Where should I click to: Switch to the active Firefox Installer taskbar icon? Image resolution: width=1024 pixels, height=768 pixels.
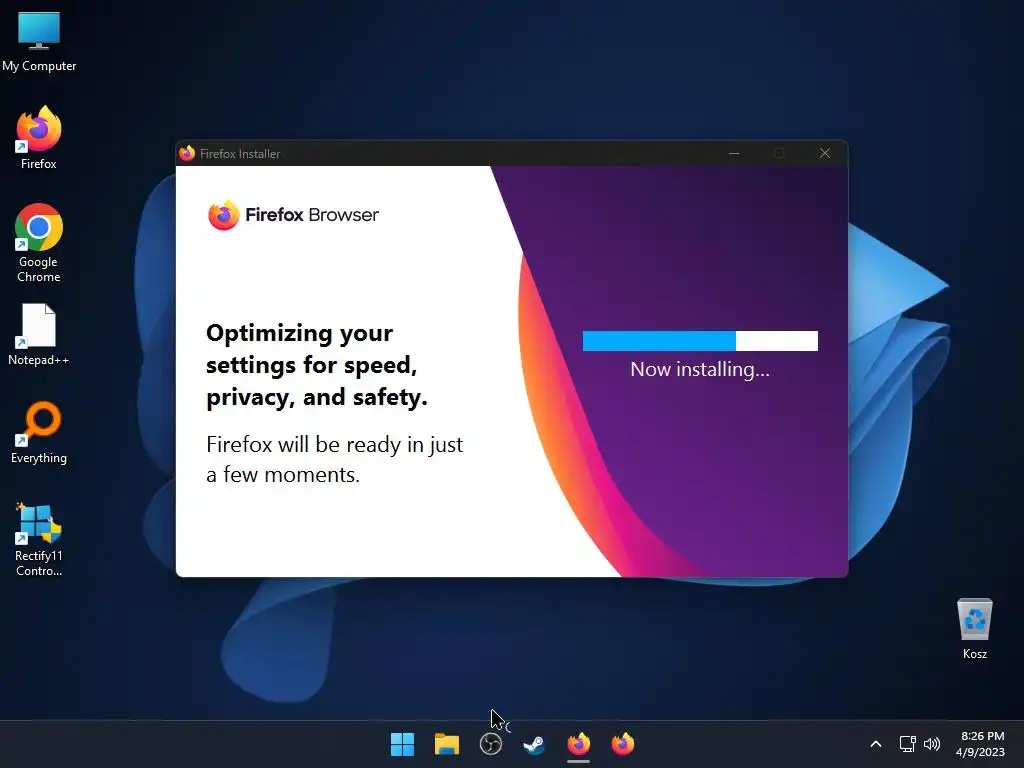[x=579, y=744]
